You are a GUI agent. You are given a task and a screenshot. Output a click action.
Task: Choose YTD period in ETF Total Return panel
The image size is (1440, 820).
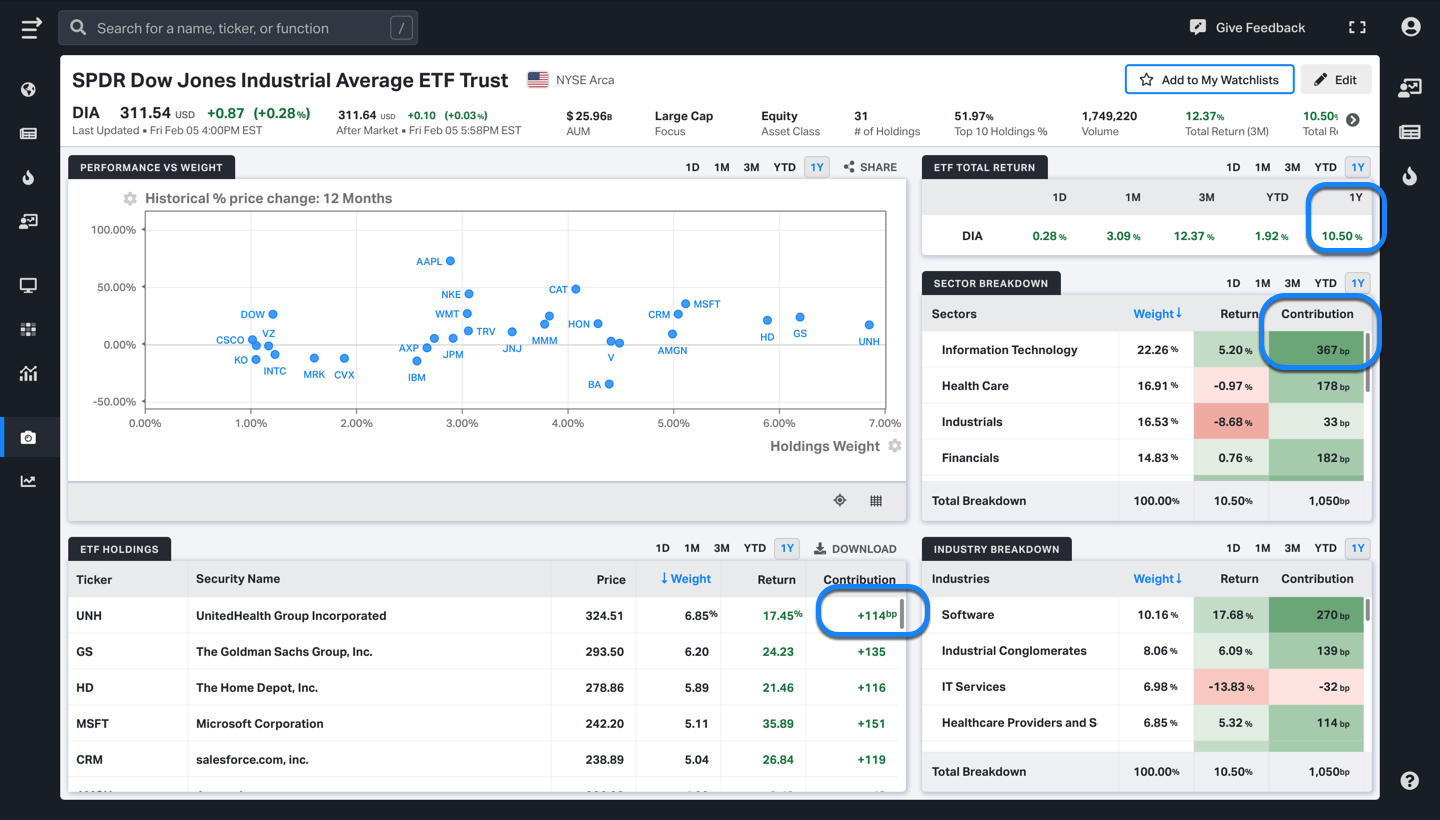[x=1326, y=167]
